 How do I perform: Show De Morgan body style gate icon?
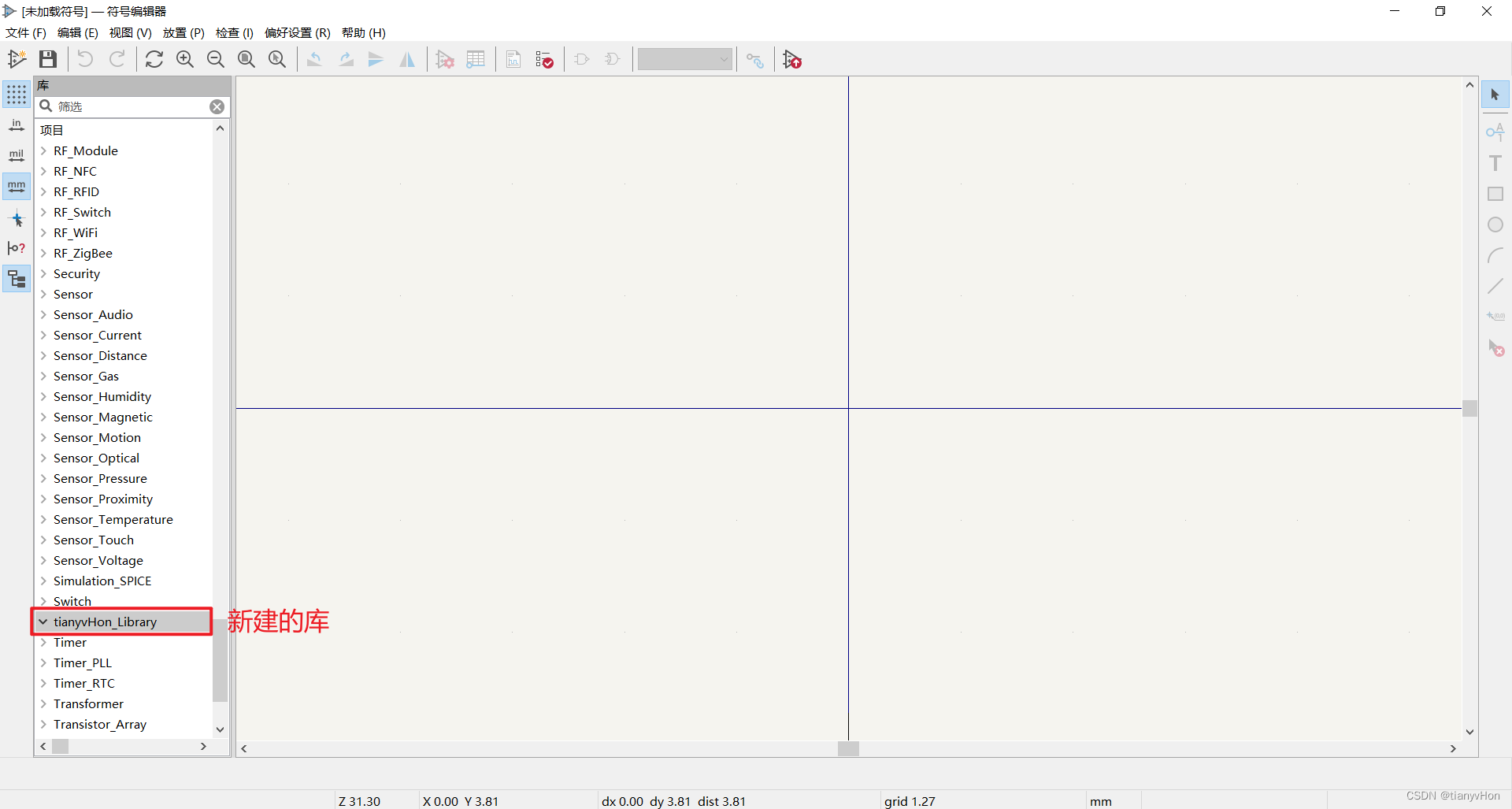point(613,59)
